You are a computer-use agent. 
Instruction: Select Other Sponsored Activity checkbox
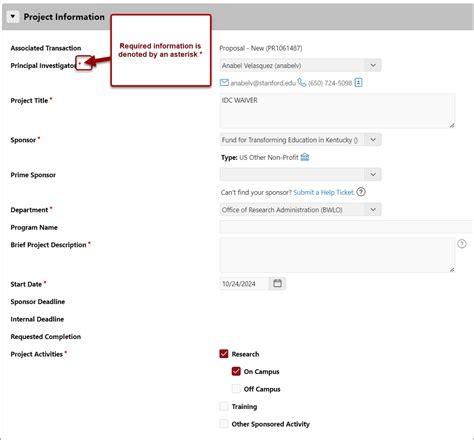pos(224,424)
